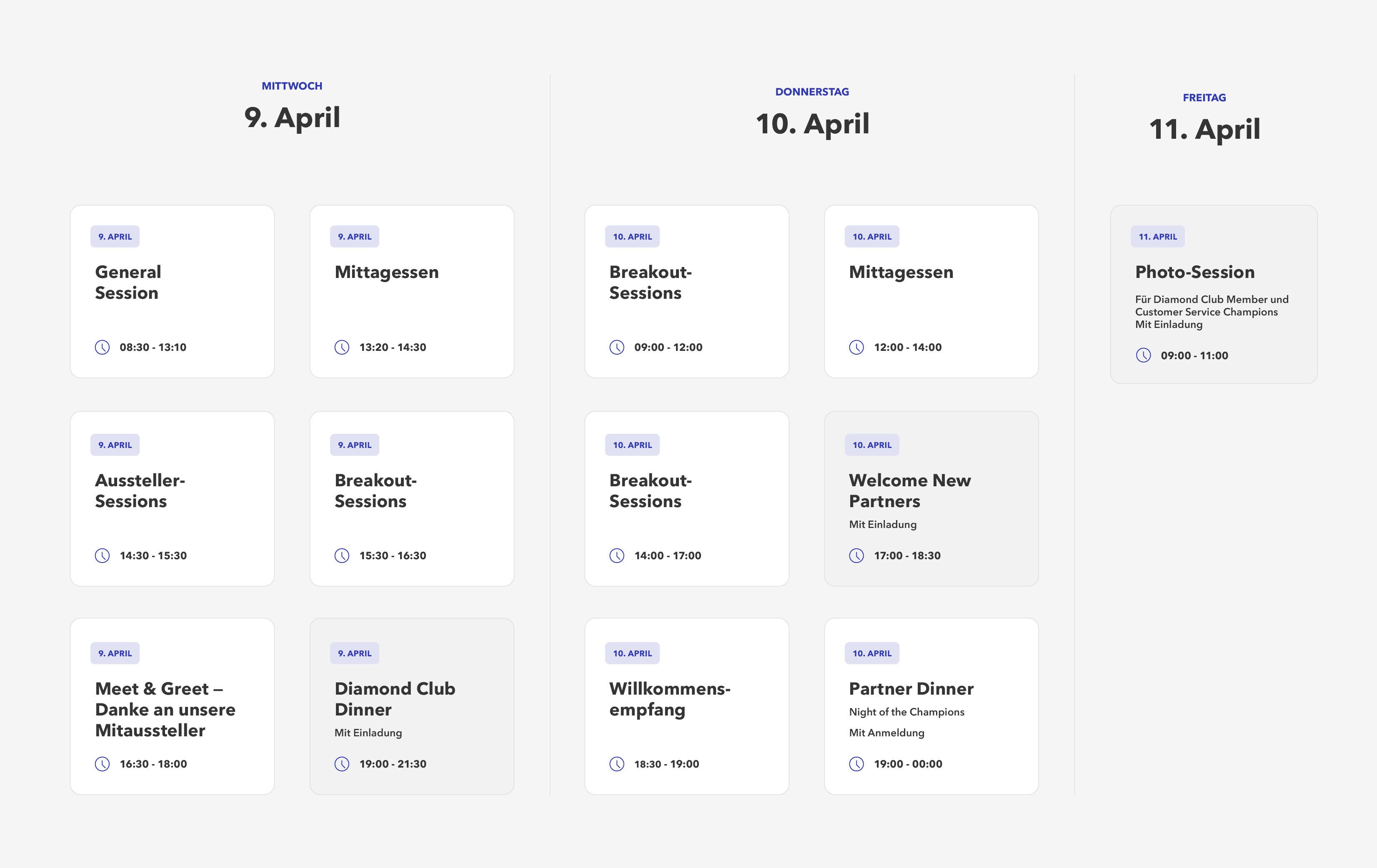Click the 11. April date badge

click(x=1157, y=237)
